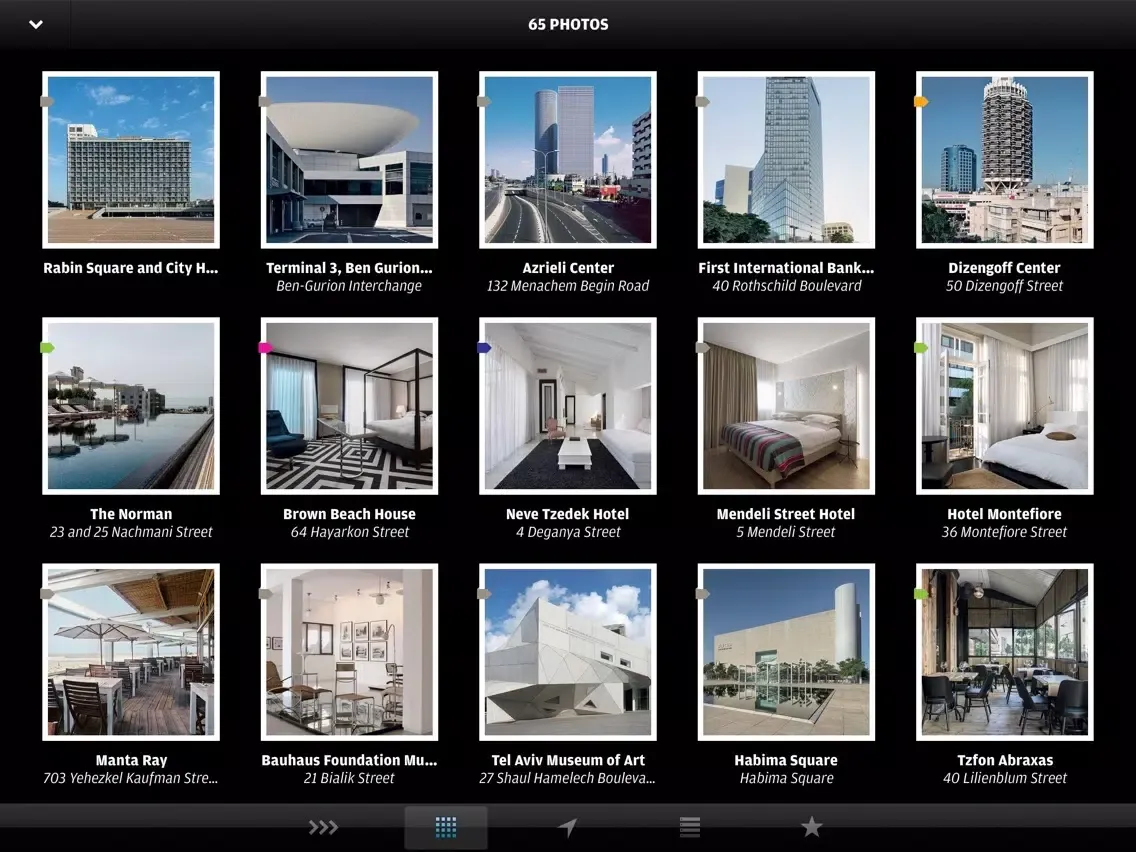The height and width of the screenshot is (852, 1136).
Task: Open the Azrieli Center photo
Action: tap(568, 159)
